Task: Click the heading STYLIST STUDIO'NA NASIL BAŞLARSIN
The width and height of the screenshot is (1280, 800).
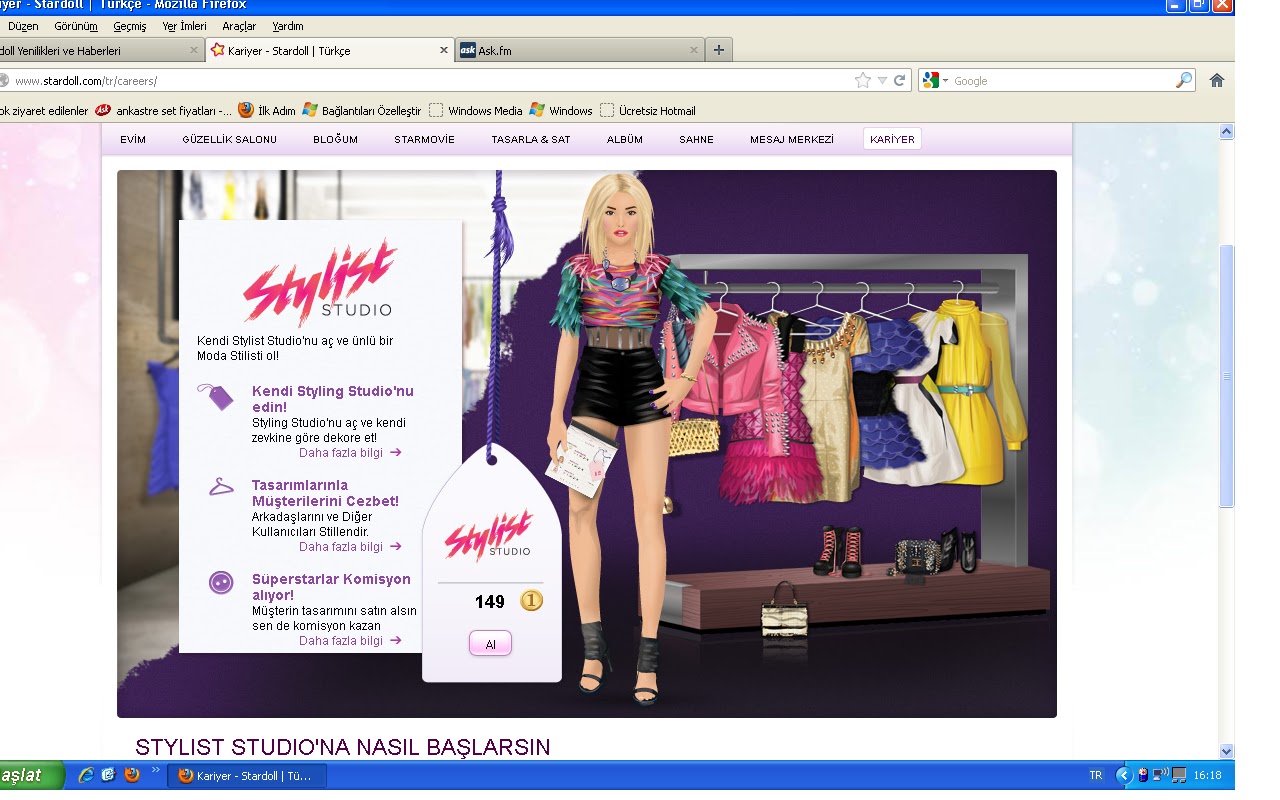Action: point(342,747)
